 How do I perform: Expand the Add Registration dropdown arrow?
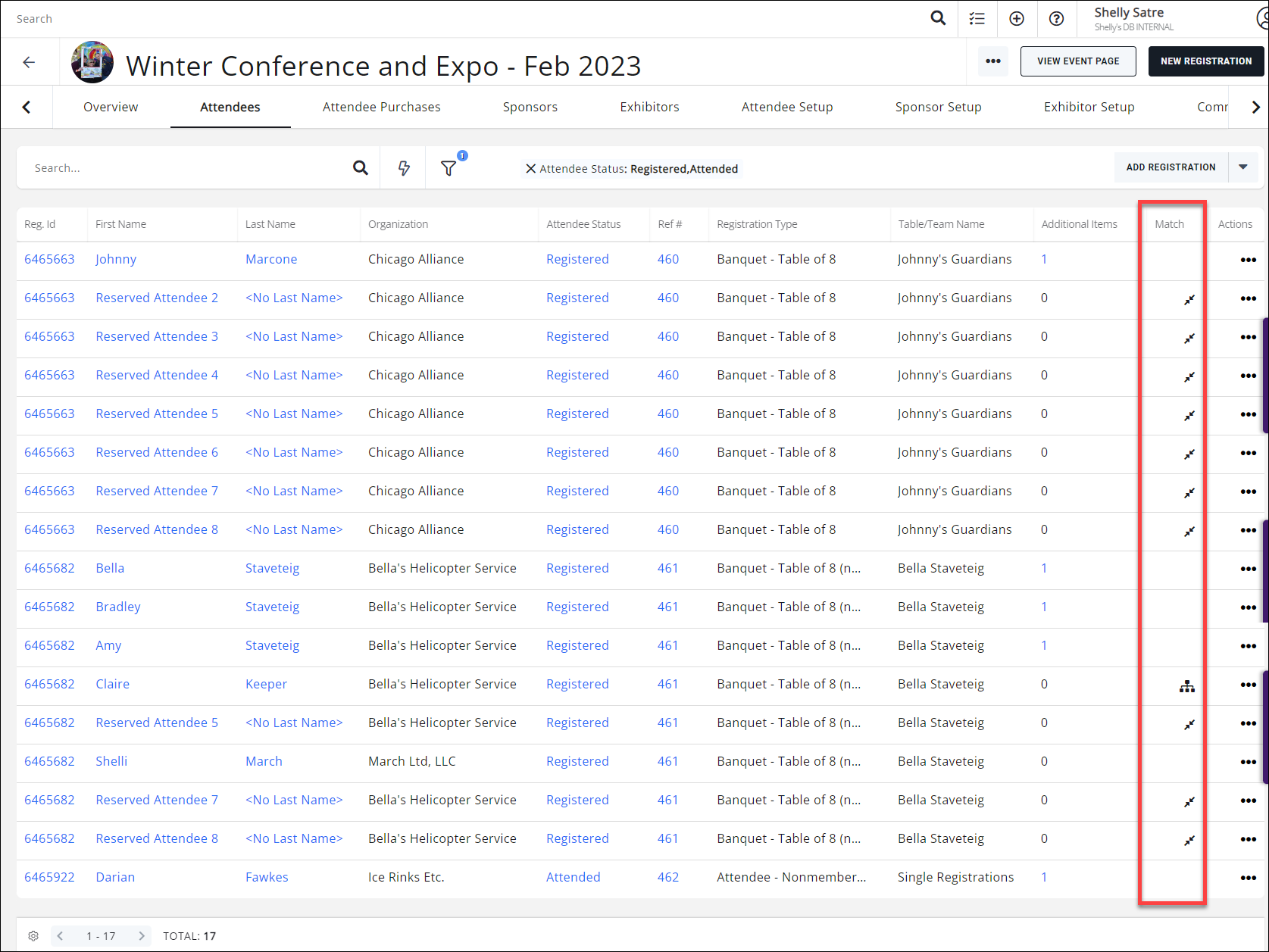coord(1242,167)
